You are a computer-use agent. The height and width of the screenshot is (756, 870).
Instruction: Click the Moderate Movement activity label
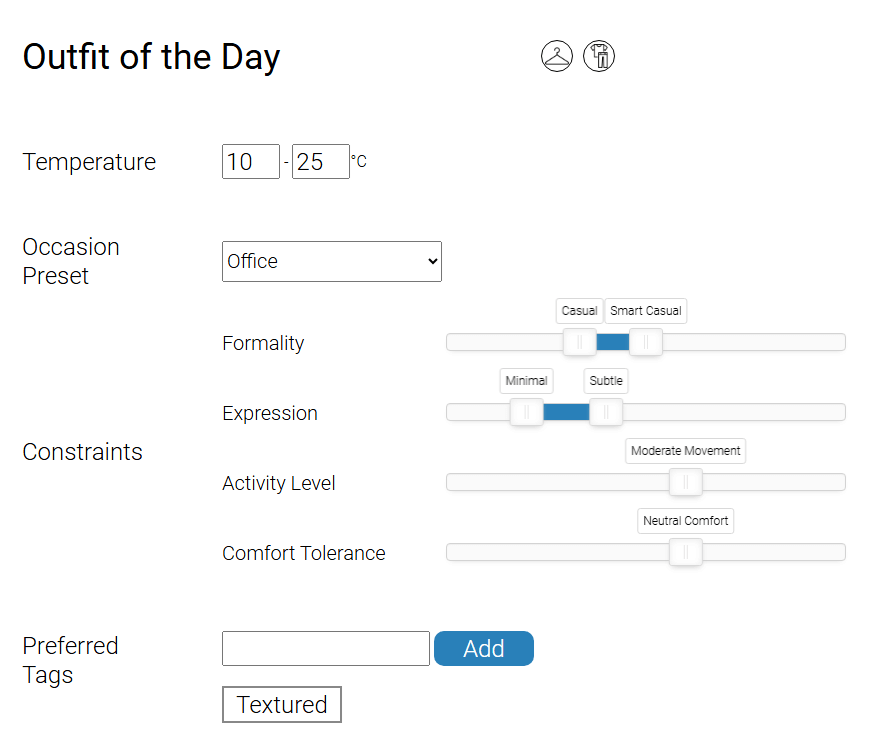685,451
